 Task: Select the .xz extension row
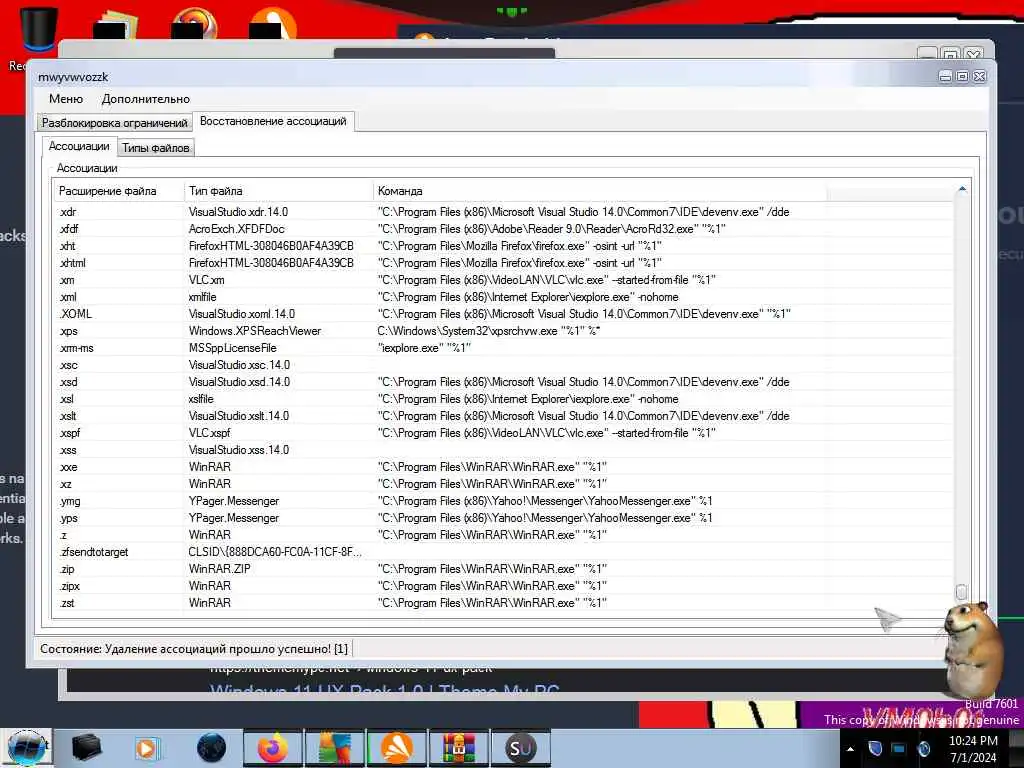coord(504,483)
